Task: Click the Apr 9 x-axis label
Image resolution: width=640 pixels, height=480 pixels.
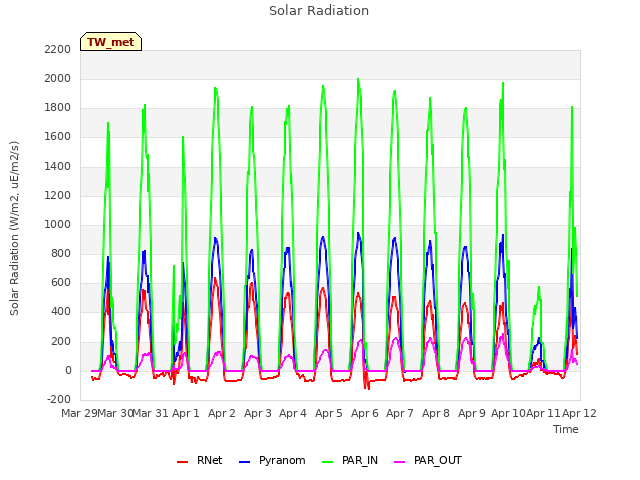Action: click(471, 413)
